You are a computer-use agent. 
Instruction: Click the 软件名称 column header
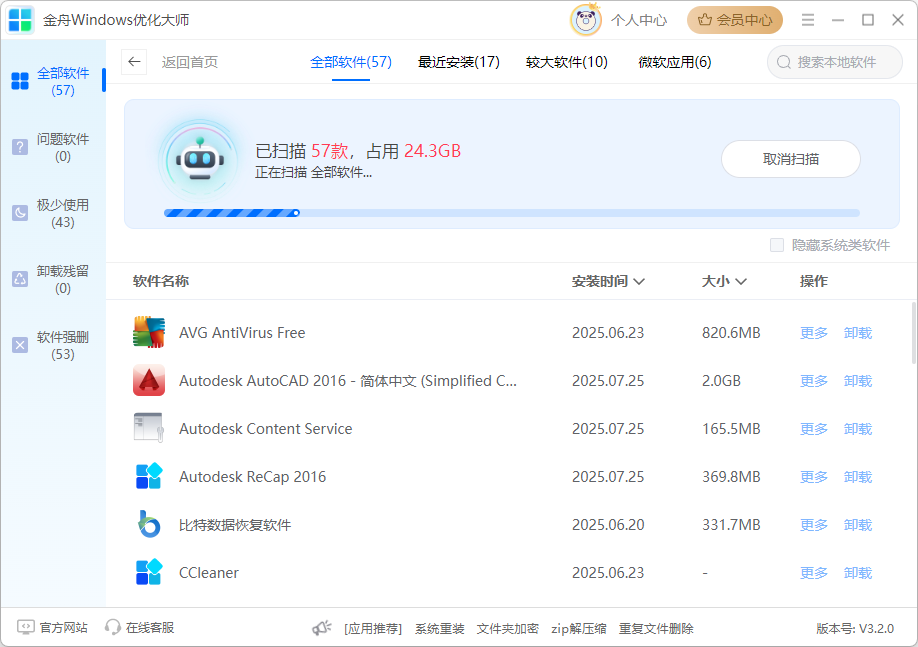(x=161, y=282)
